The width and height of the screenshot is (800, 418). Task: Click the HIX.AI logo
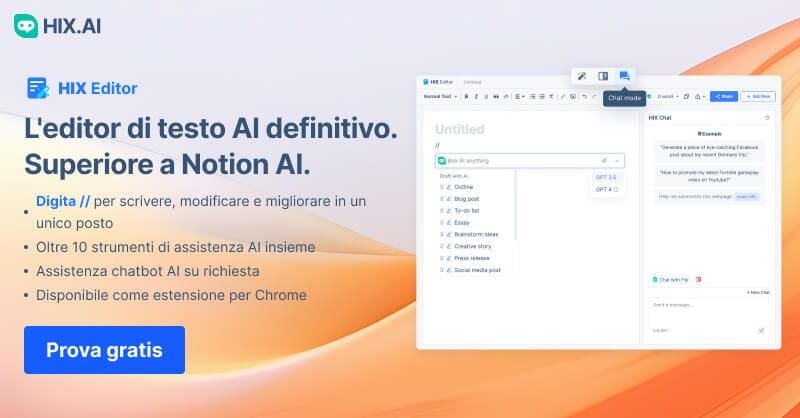pos(57,26)
